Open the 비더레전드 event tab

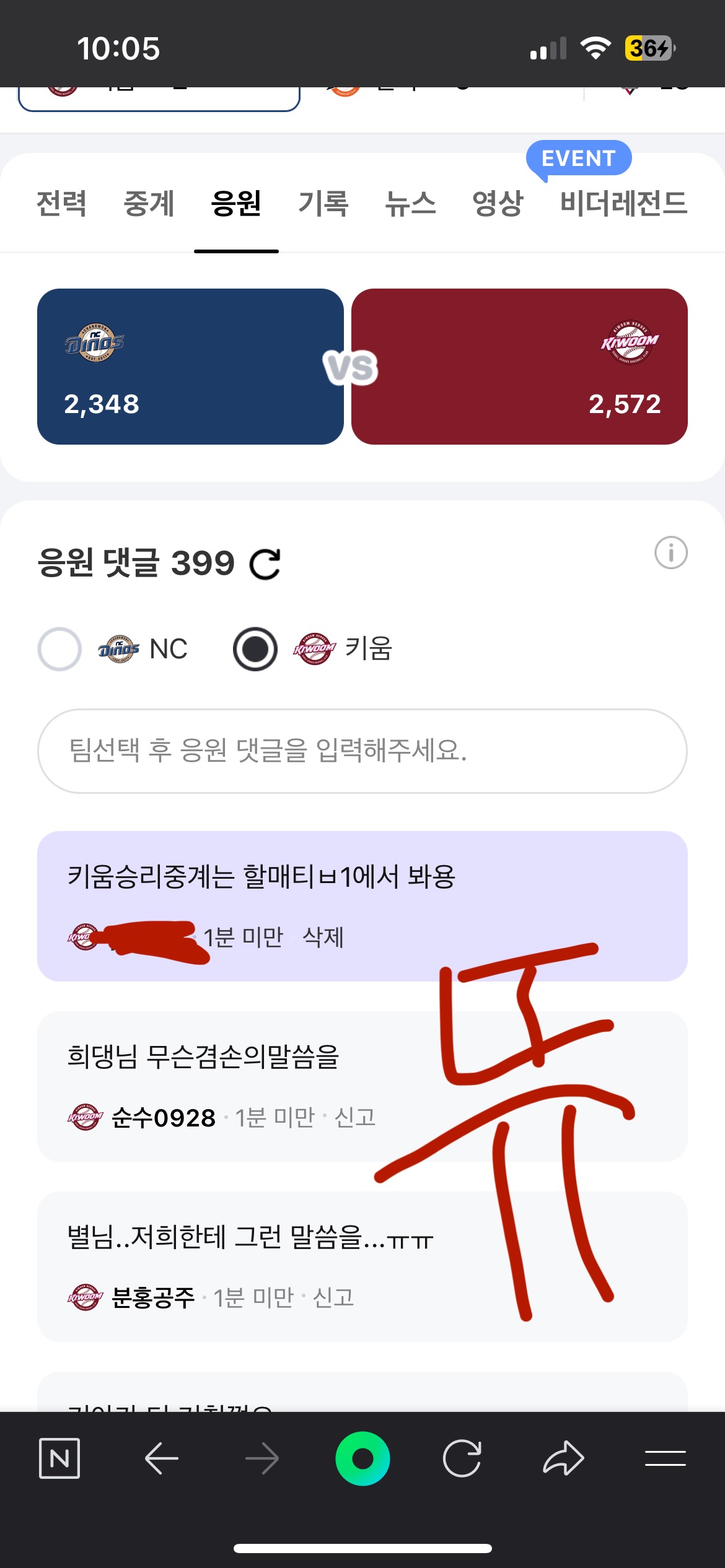(623, 204)
